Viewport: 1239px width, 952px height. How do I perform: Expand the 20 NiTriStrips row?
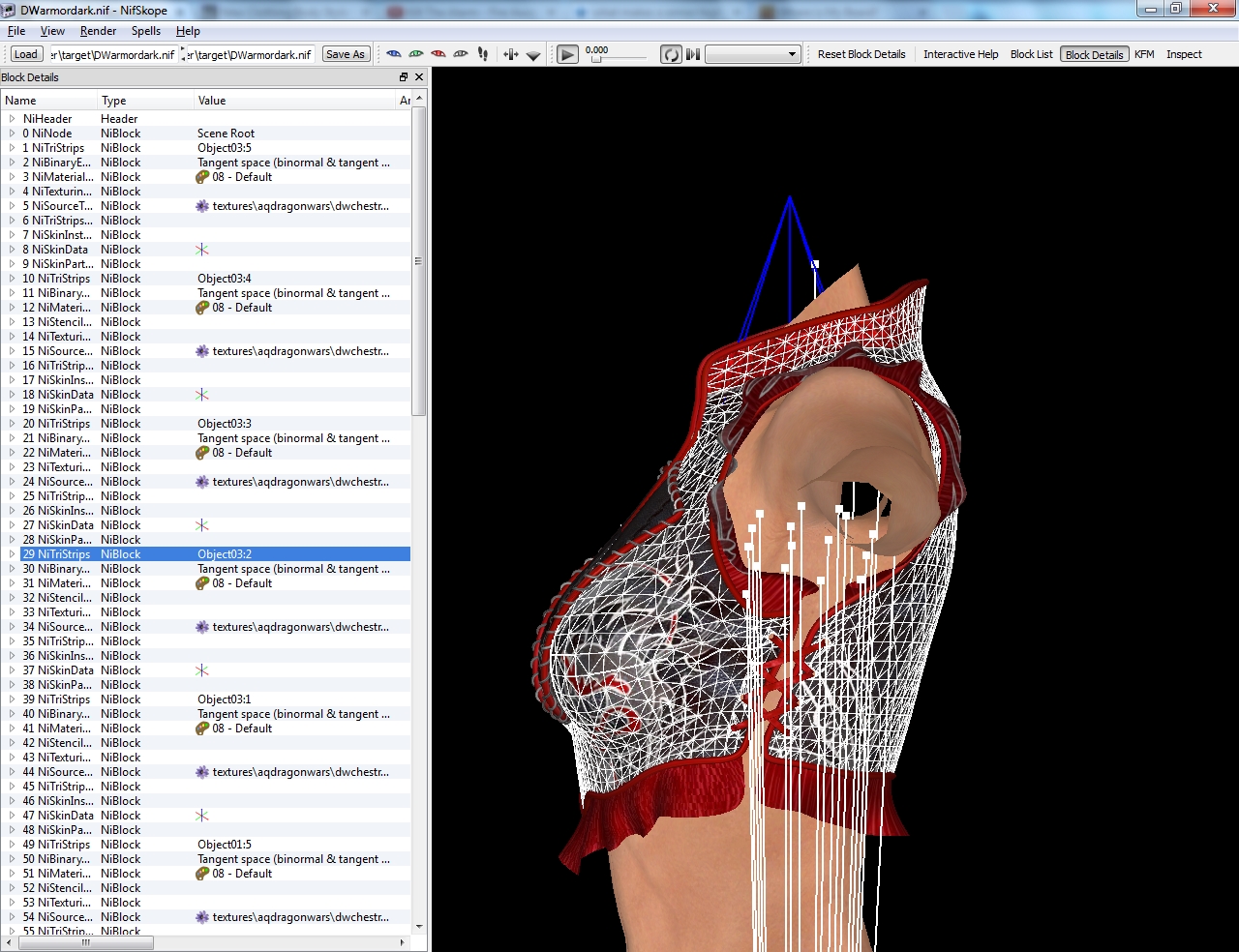tap(13, 424)
